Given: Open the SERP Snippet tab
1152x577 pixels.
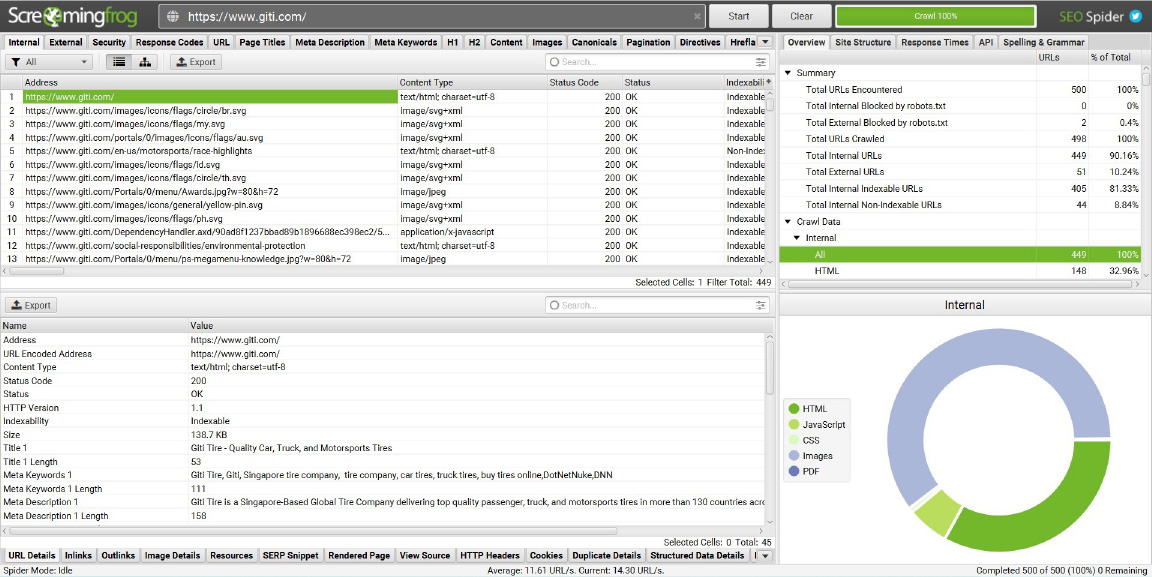Looking at the screenshot, I should click(290, 555).
